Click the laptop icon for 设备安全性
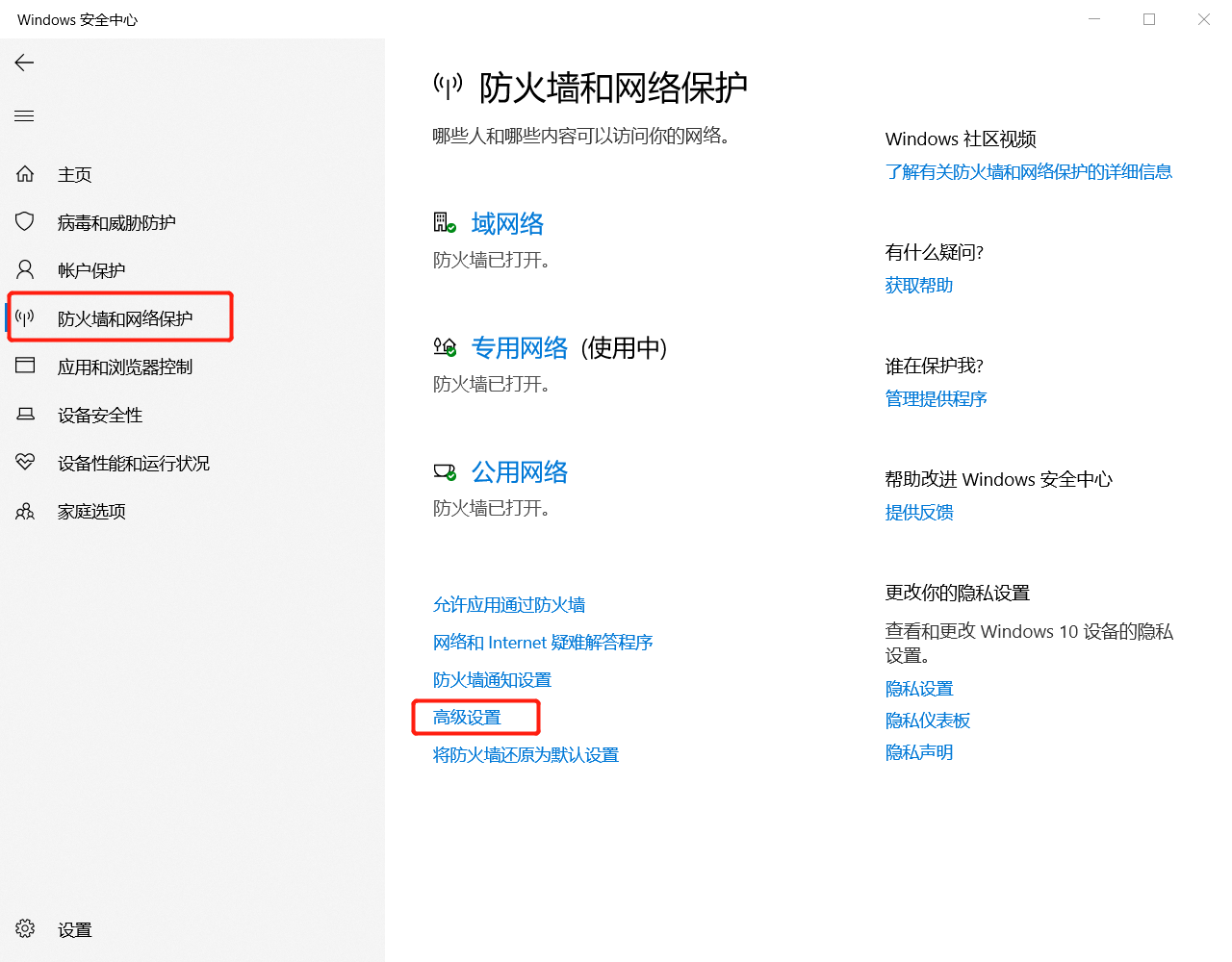This screenshot has height=962, width=1232. [x=25, y=415]
